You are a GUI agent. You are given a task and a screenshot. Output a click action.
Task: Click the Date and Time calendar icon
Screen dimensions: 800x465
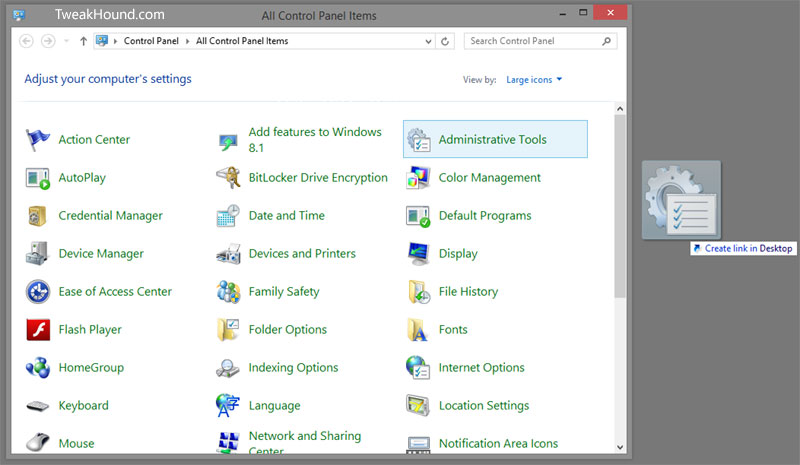(x=228, y=215)
